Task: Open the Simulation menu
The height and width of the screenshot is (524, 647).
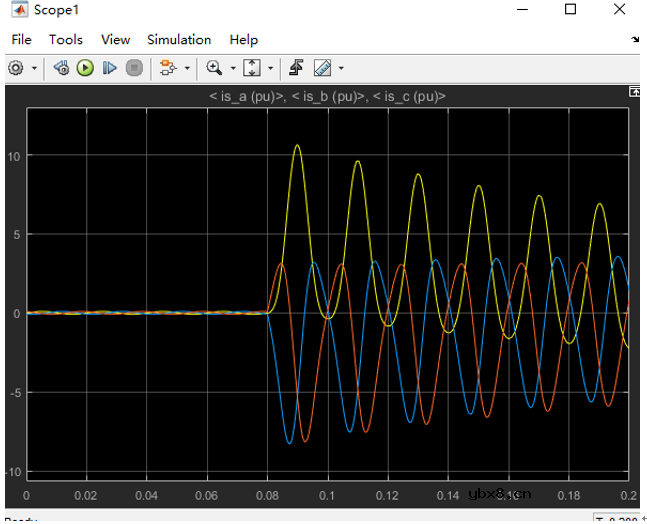Action: click(x=179, y=40)
